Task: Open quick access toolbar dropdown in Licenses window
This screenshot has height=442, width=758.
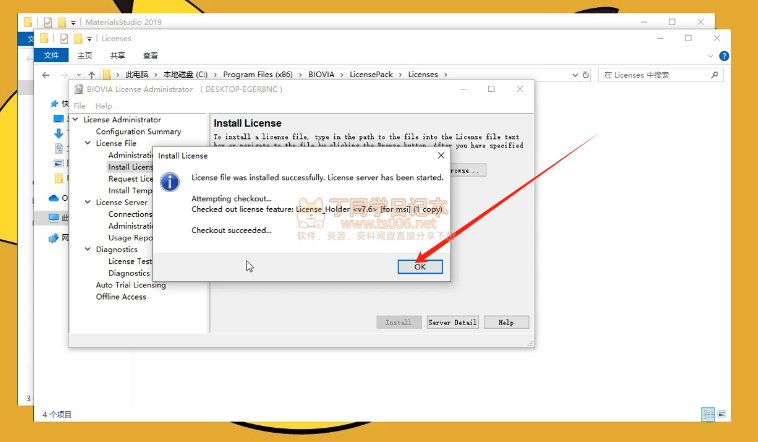Action: [89, 39]
